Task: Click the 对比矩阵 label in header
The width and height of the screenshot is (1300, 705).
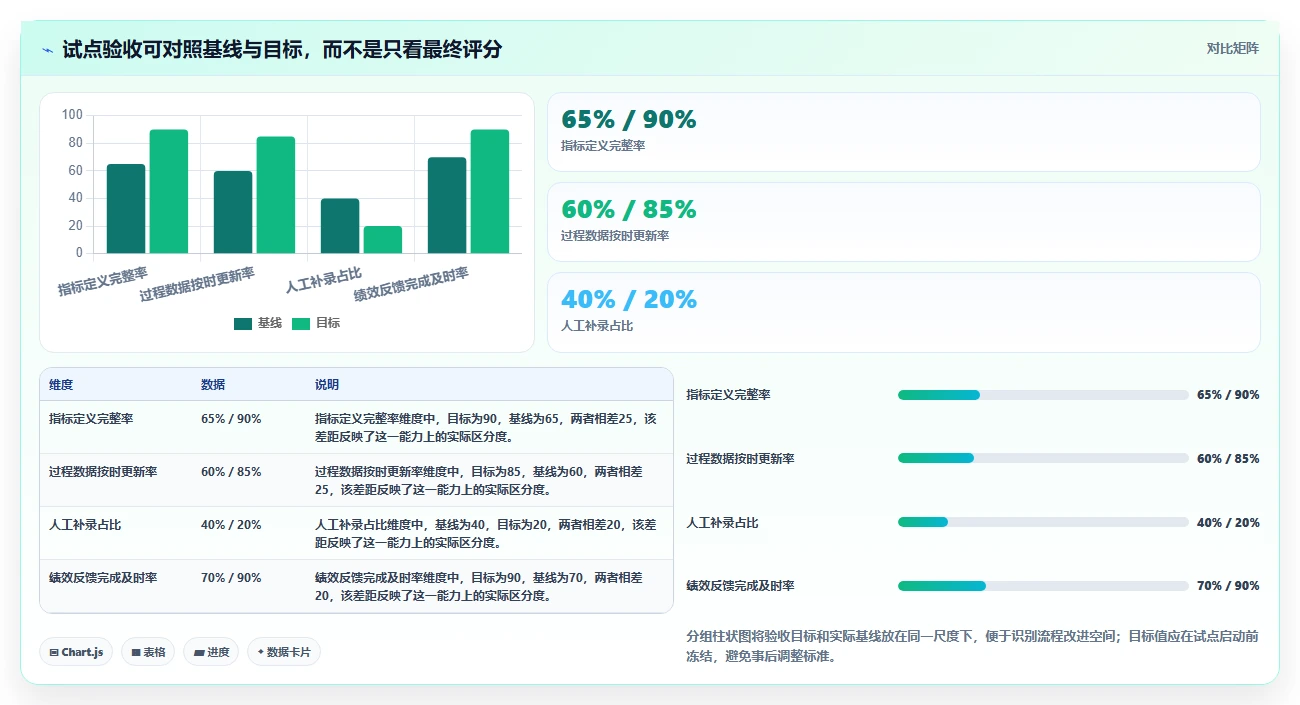Action: (x=1233, y=48)
